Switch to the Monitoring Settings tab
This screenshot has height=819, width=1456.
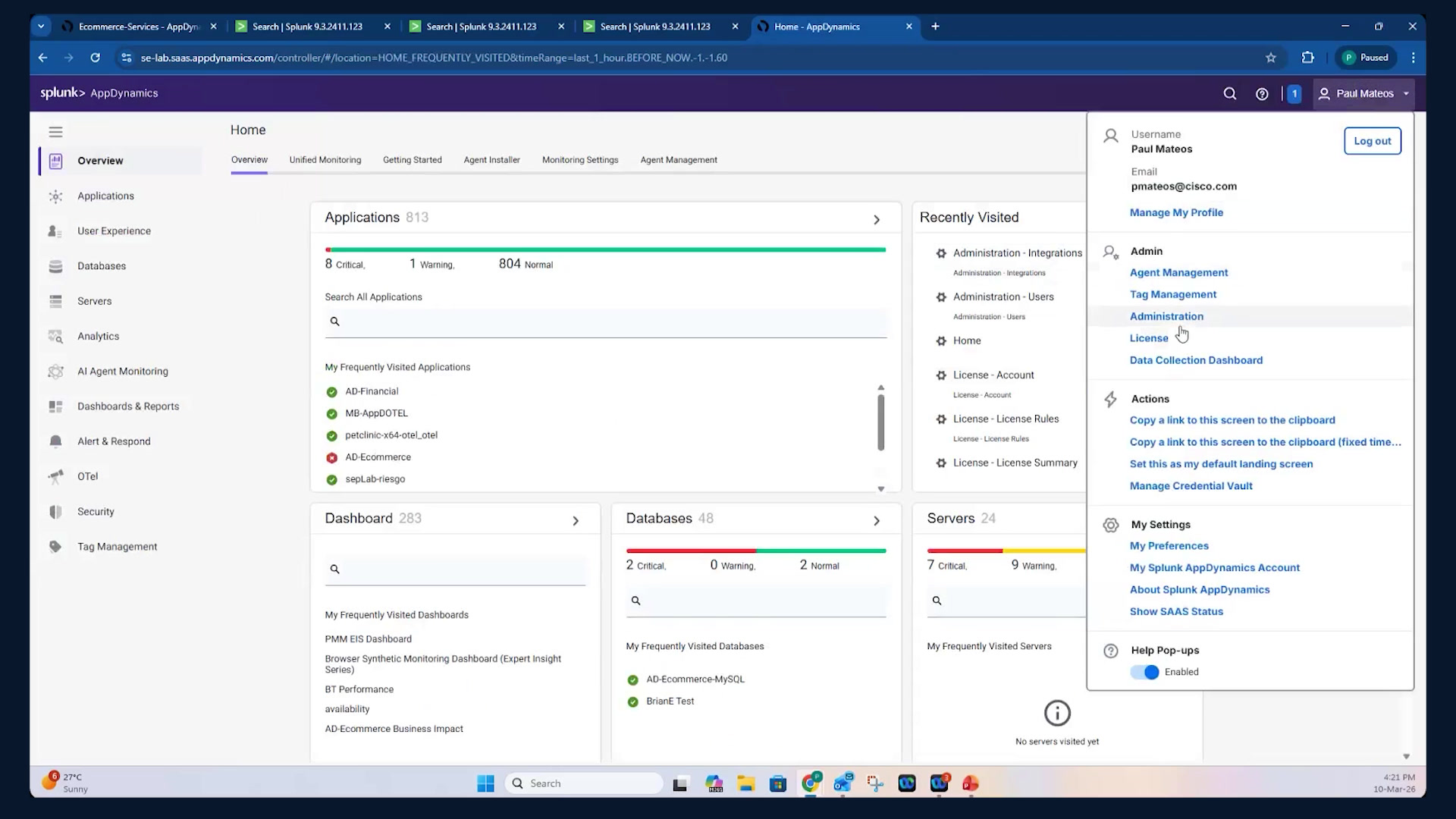[x=580, y=160]
